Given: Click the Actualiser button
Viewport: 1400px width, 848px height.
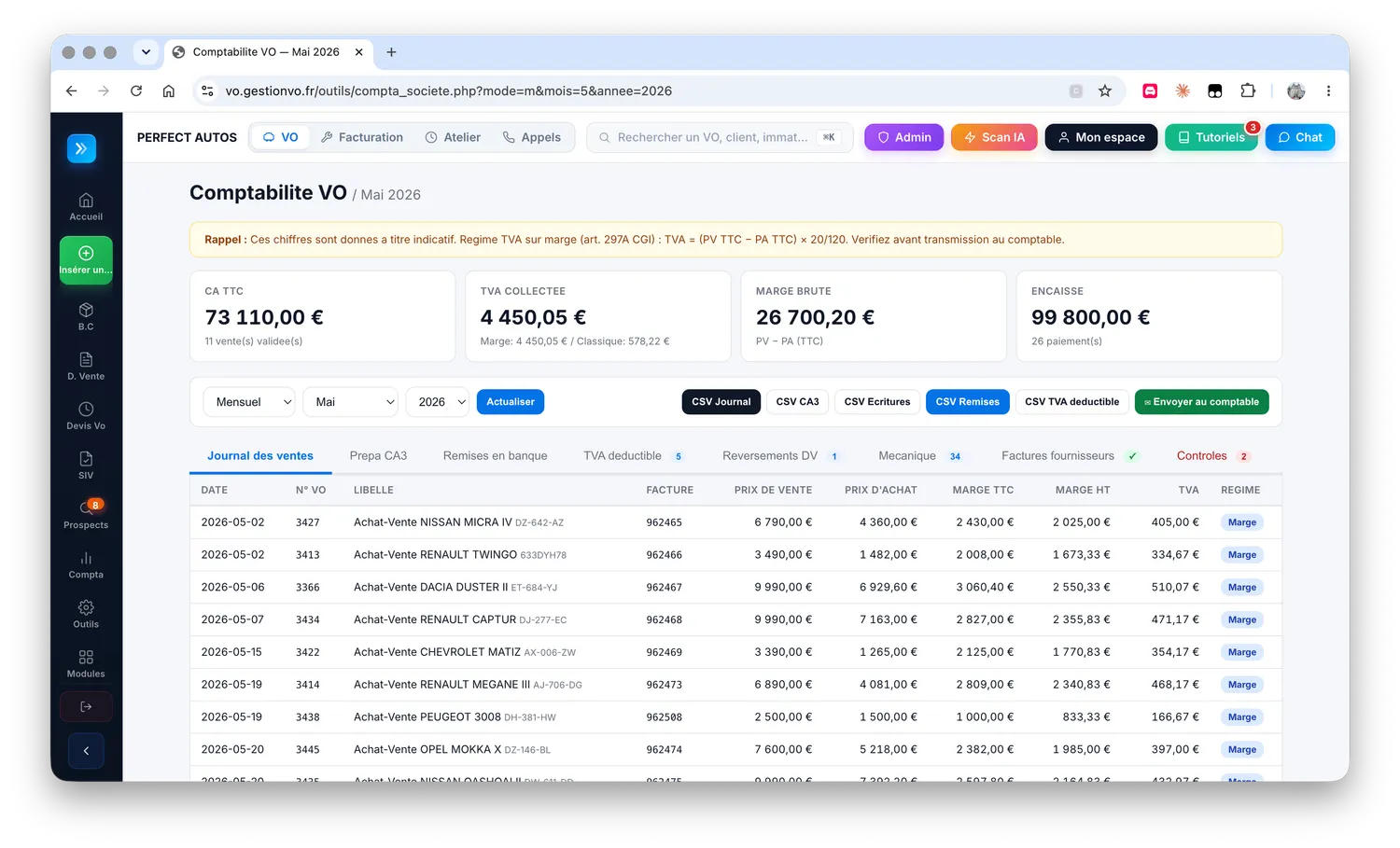Looking at the screenshot, I should (511, 402).
